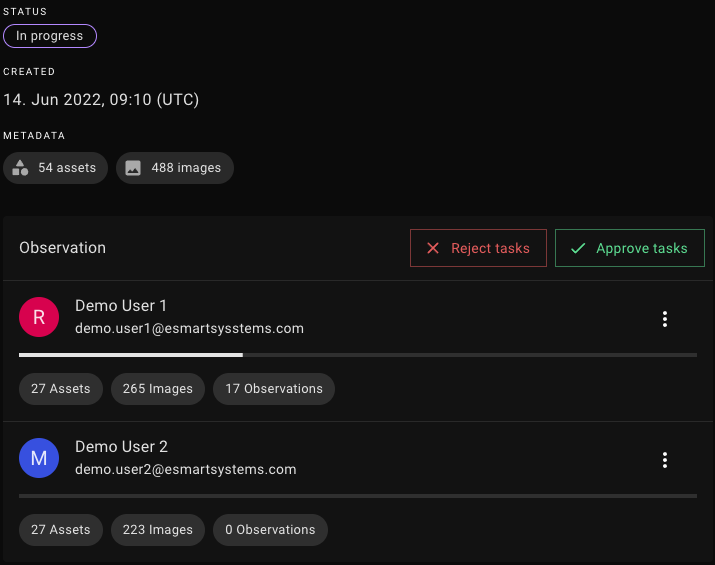Image resolution: width=715 pixels, height=565 pixels.
Task: Click the assets shapes icon
Action: point(20,168)
